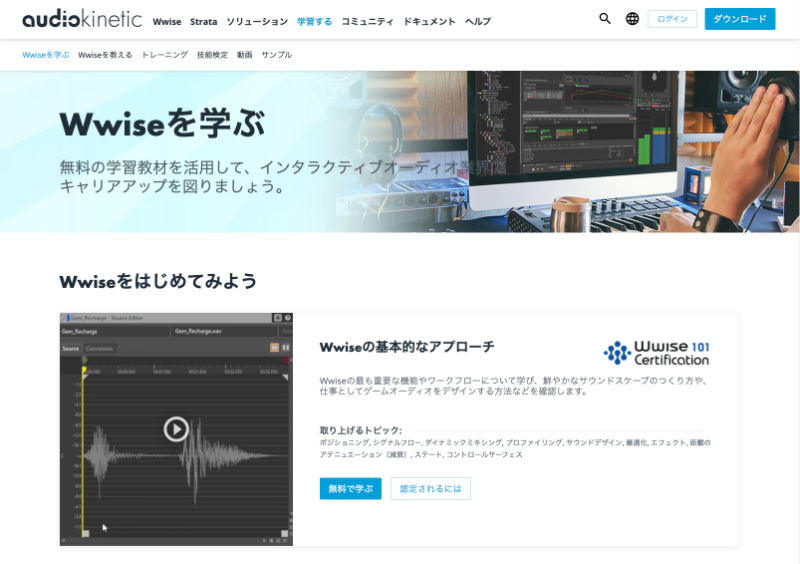This screenshot has height=564, width=800.
Task: Select the Wwiseを教える sub-navigation tab
Action: click(x=105, y=55)
